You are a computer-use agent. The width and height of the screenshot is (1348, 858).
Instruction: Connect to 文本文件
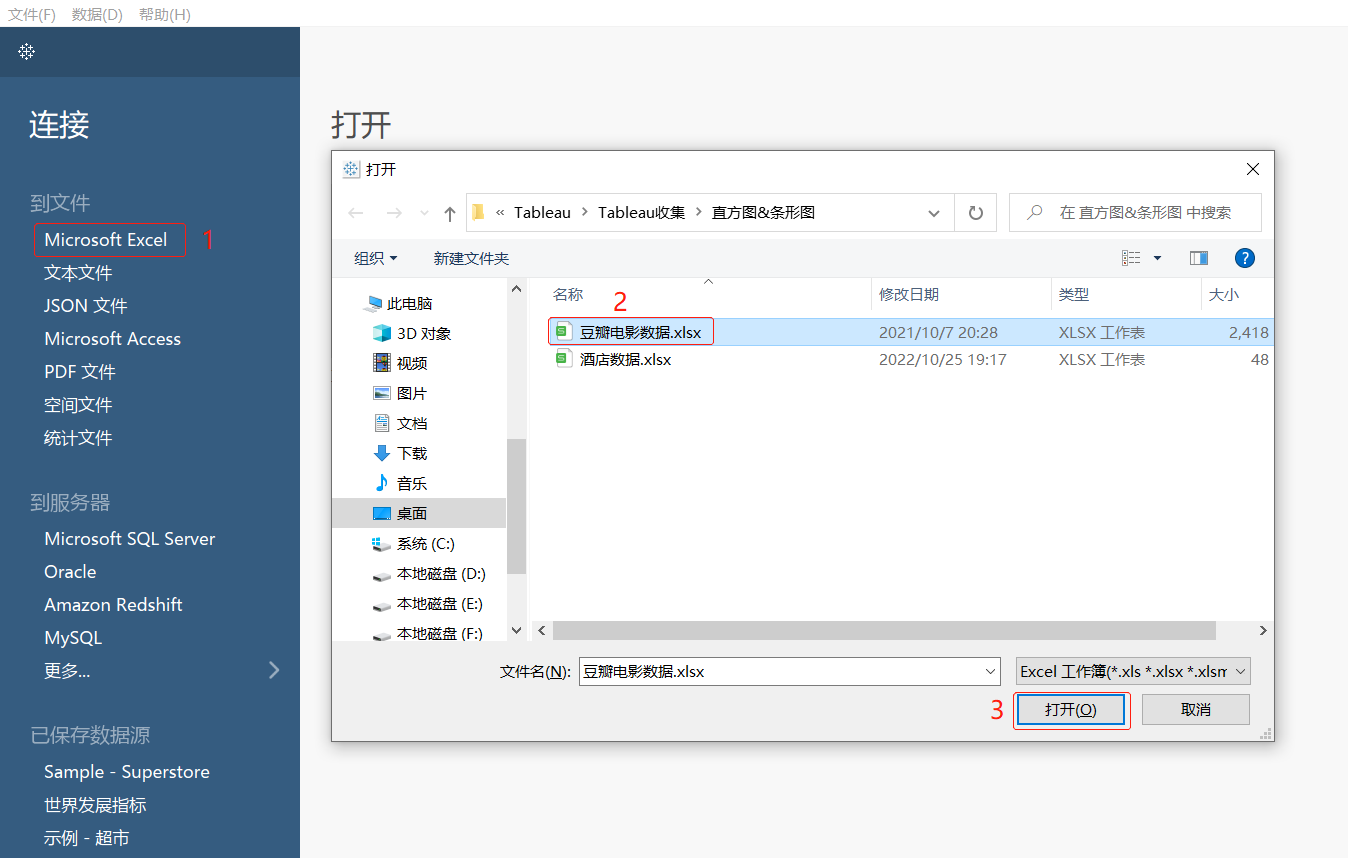[78, 273]
